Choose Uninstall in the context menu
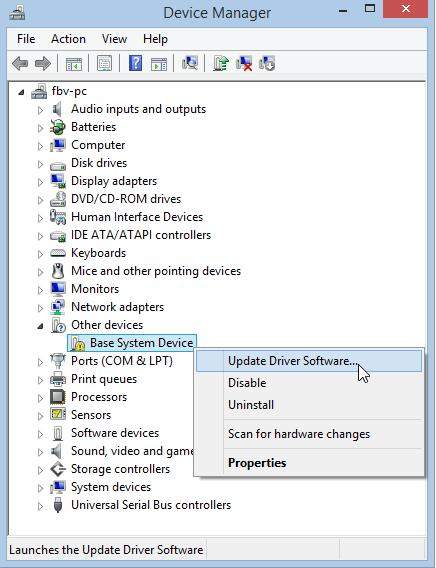The height and width of the screenshot is (568, 436). click(309, 405)
